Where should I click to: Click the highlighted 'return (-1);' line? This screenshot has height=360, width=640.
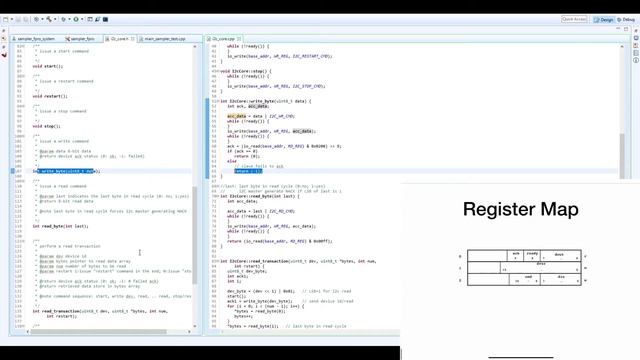(x=248, y=171)
